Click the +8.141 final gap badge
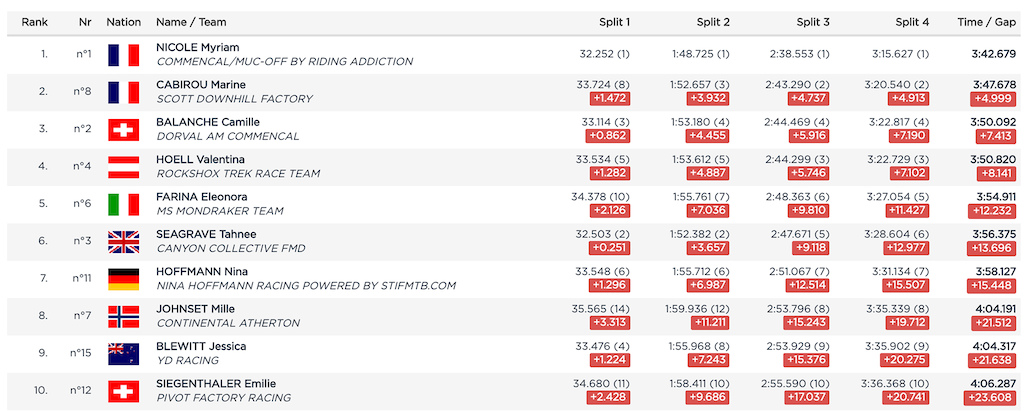 point(997,174)
